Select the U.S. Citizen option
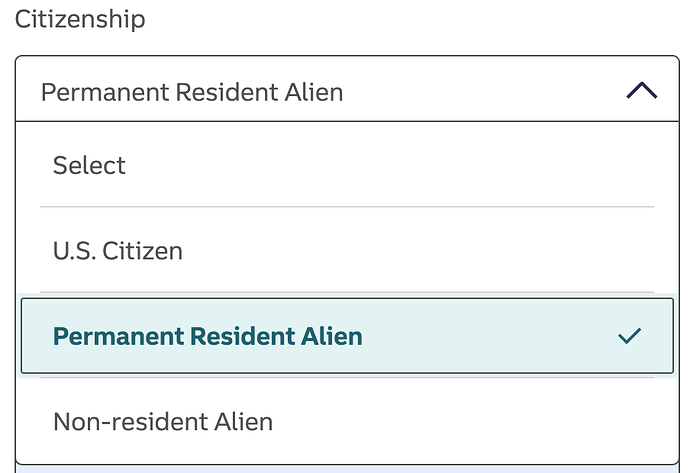The height and width of the screenshot is (473, 690). [x=118, y=250]
